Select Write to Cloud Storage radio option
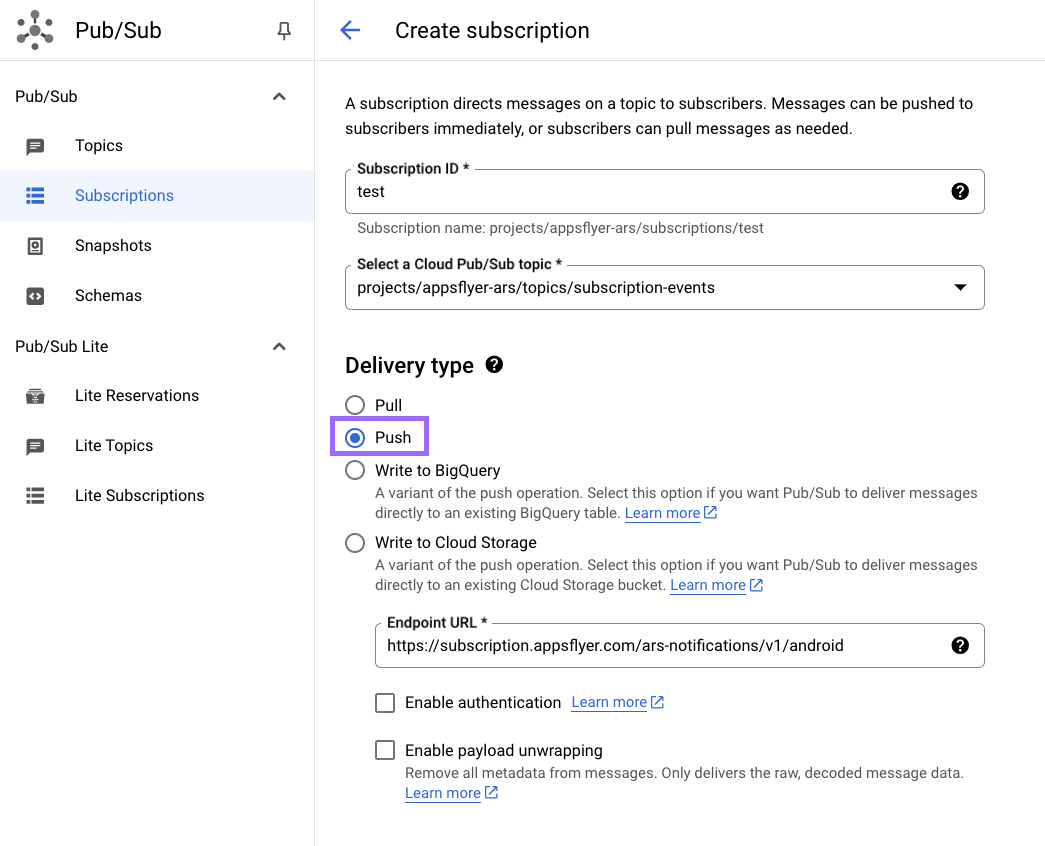The height and width of the screenshot is (846, 1045). click(355, 543)
